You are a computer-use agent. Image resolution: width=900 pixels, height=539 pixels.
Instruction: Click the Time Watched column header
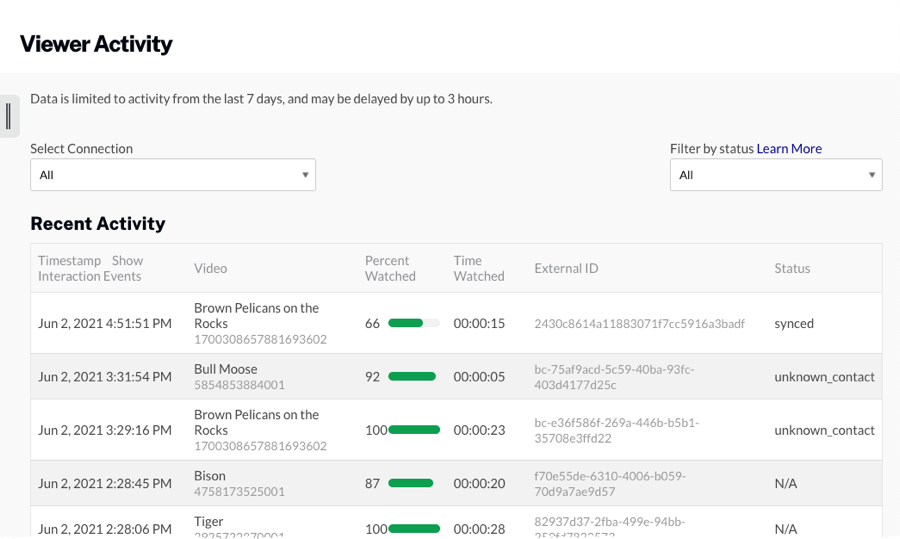pyautogui.click(x=478, y=268)
